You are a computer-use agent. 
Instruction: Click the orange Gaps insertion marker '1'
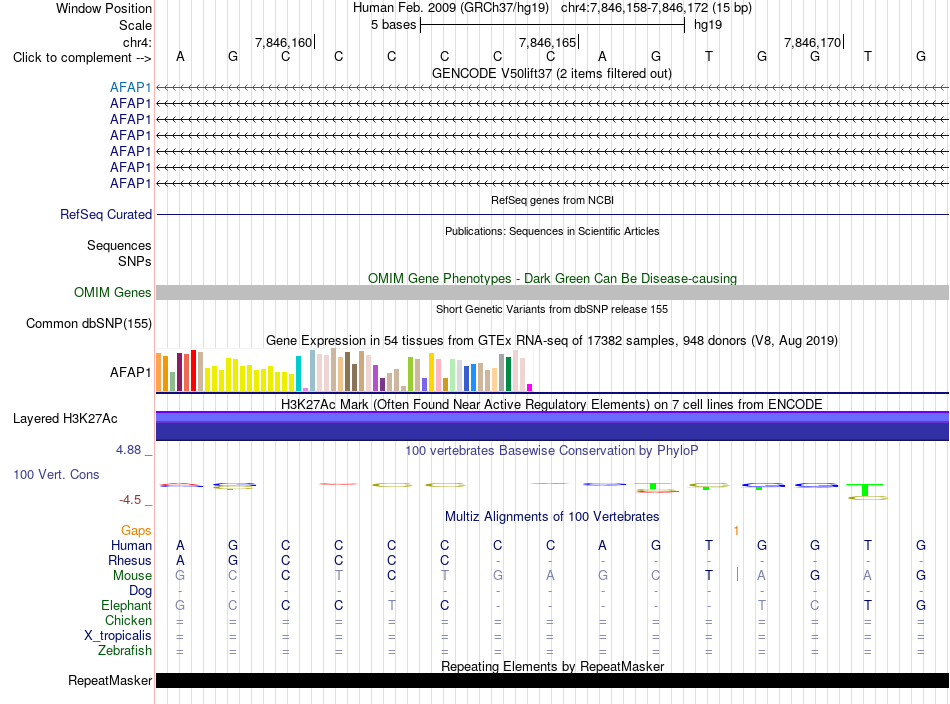pos(736,531)
